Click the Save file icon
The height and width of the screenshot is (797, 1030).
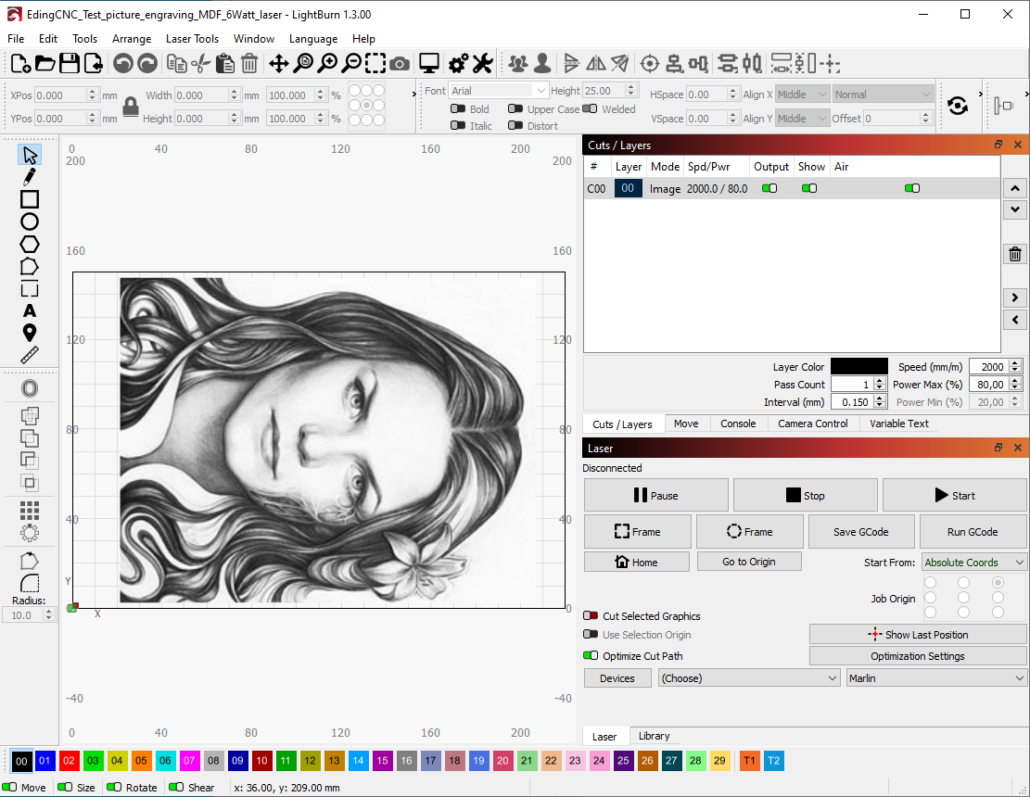tap(69, 64)
